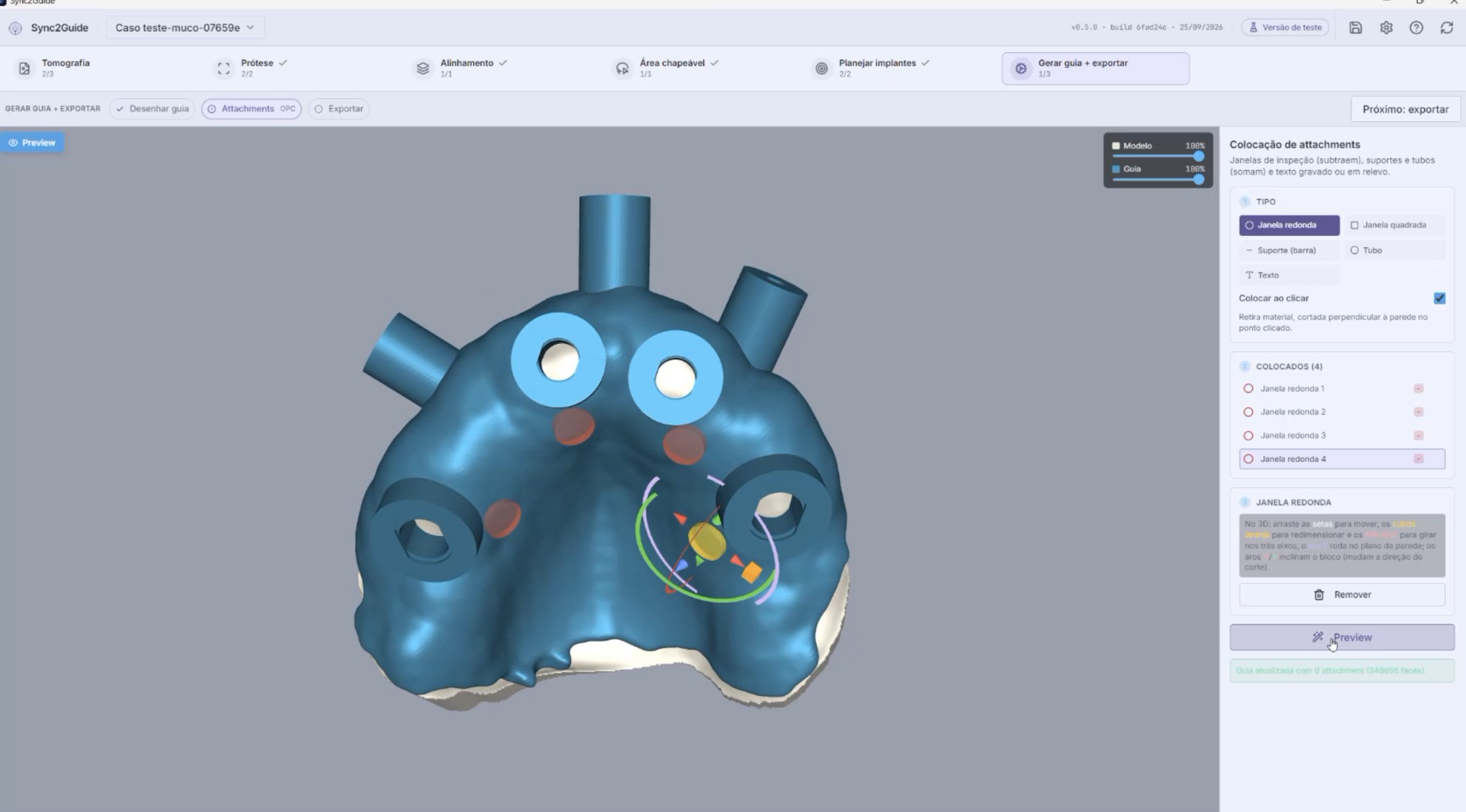Click the Tomografia step icon
This screenshot has width=1466, height=812.
(x=25, y=69)
